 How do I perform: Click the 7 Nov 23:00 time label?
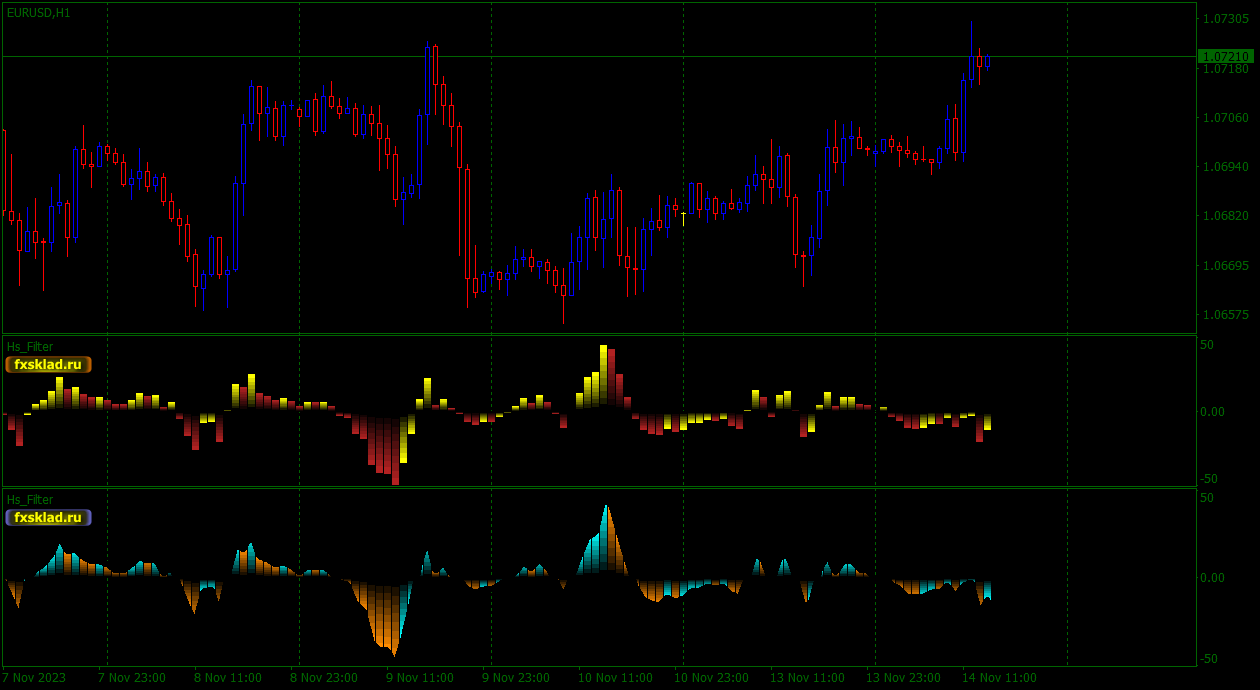132,678
